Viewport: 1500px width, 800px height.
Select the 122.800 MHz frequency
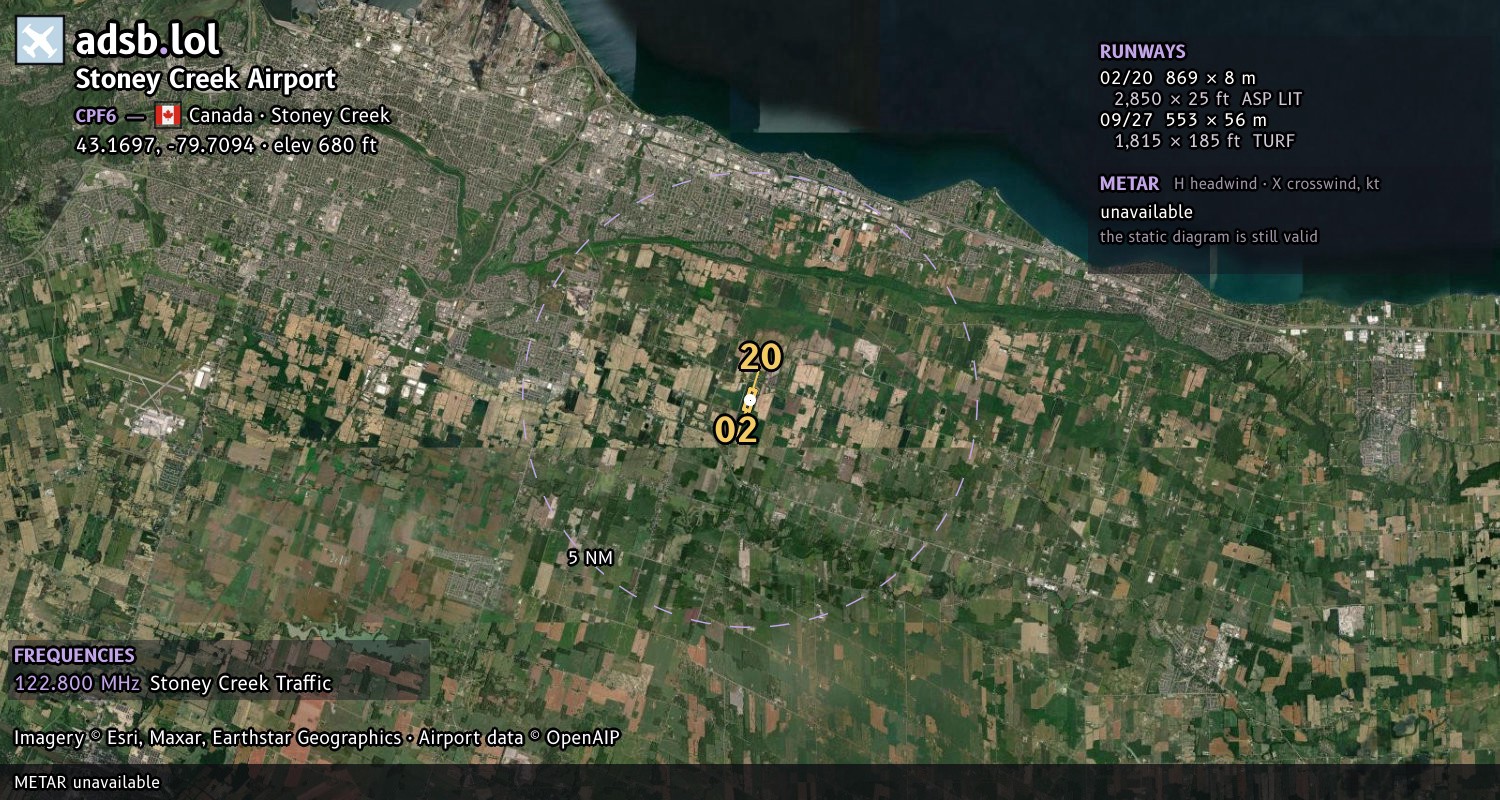(78, 684)
